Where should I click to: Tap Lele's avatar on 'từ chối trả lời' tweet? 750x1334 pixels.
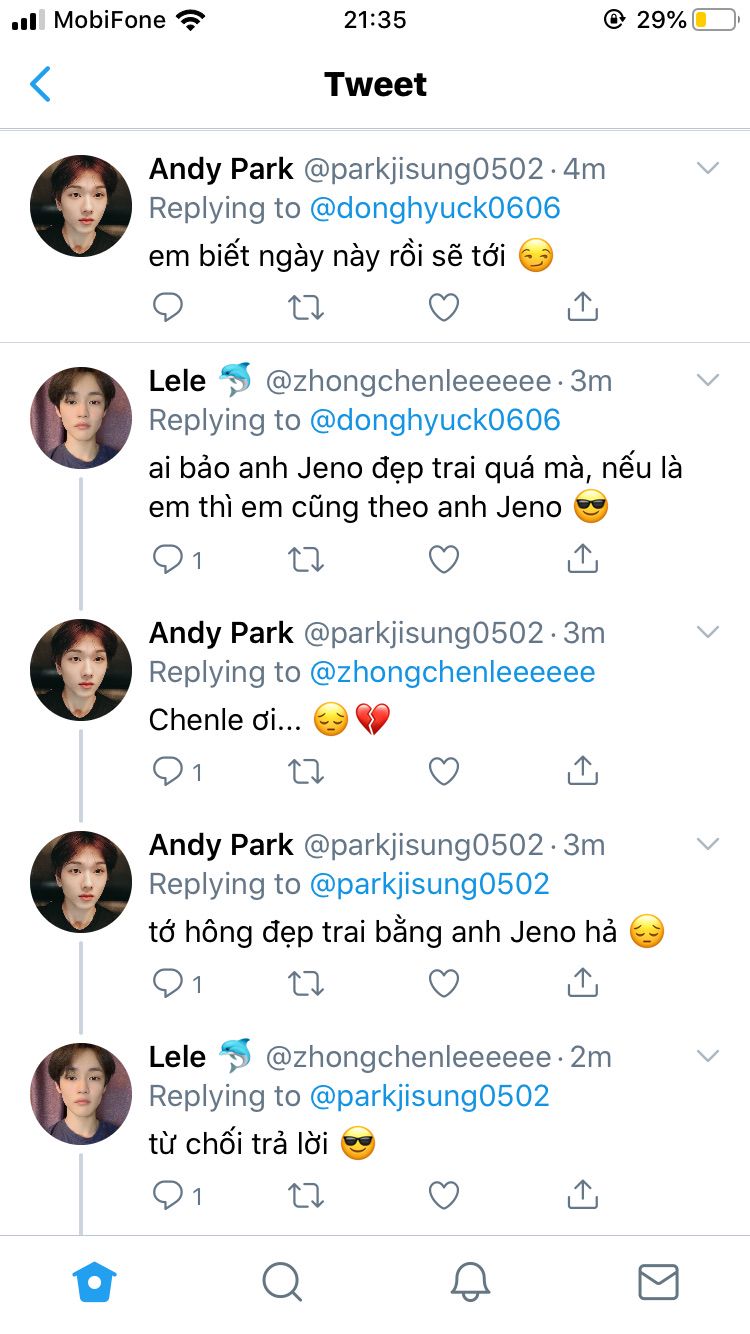point(81,1094)
